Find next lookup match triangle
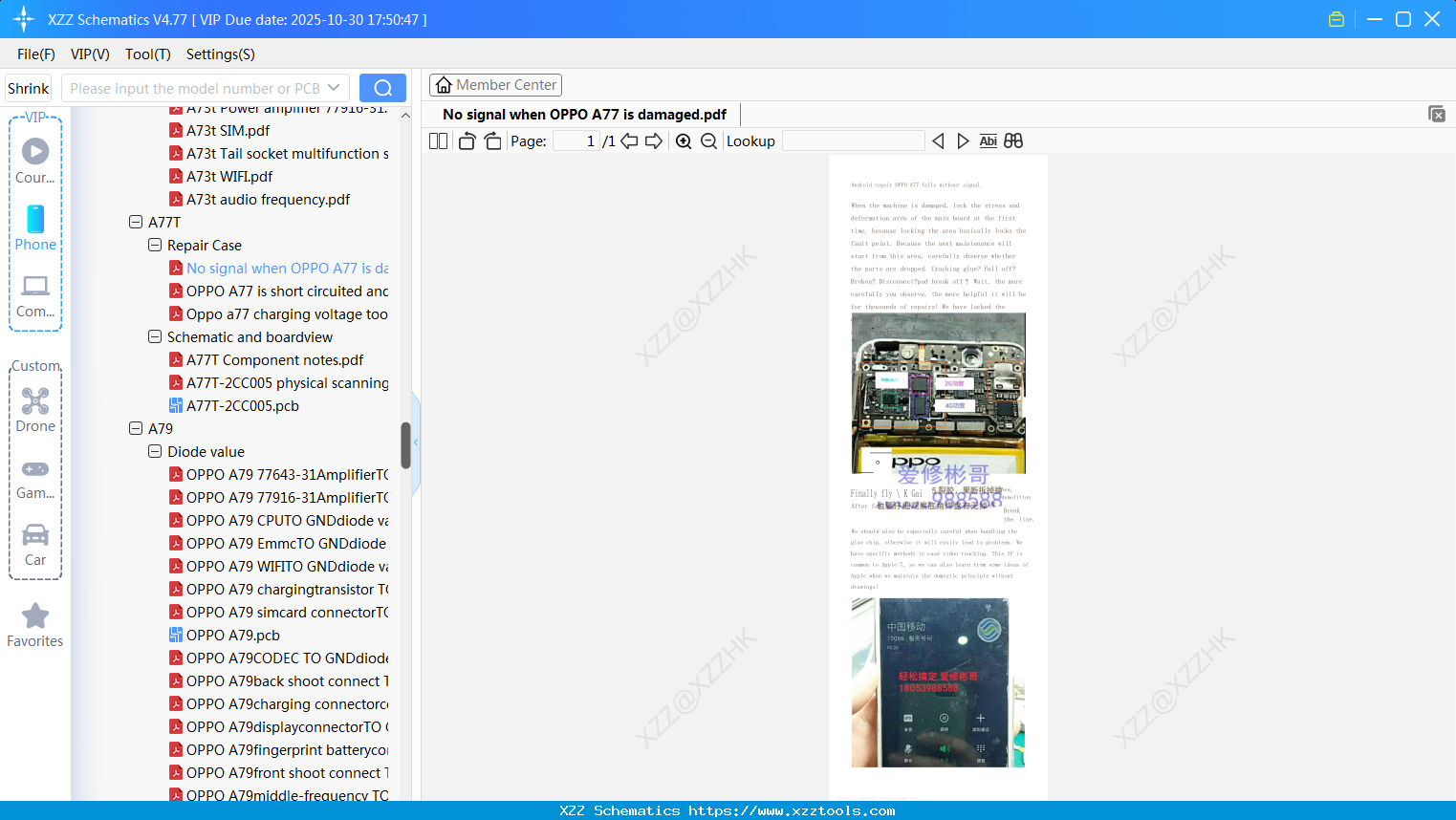This screenshot has height=820, width=1456. click(x=963, y=141)
